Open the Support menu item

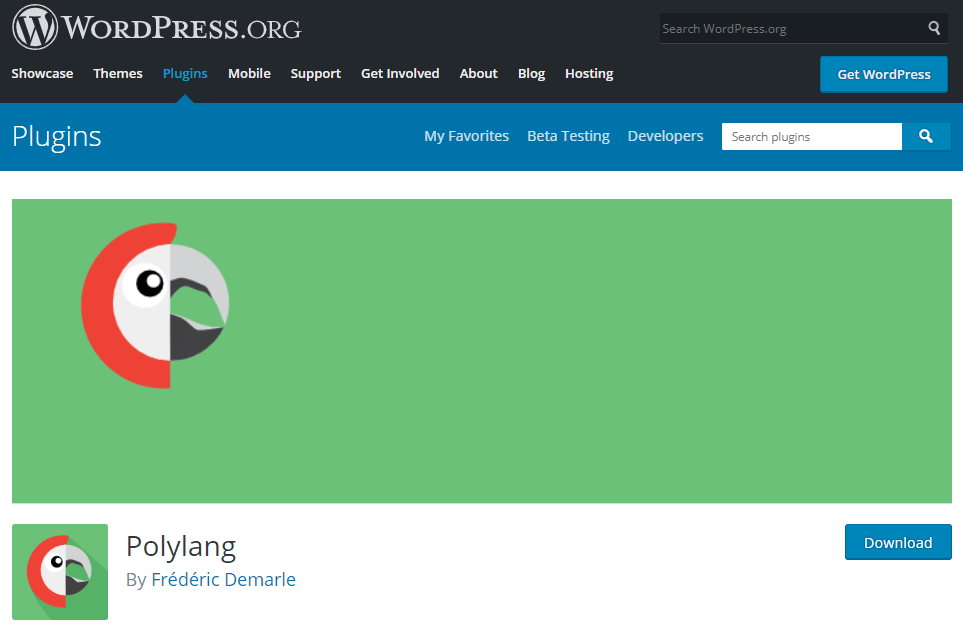click(316, 74)
